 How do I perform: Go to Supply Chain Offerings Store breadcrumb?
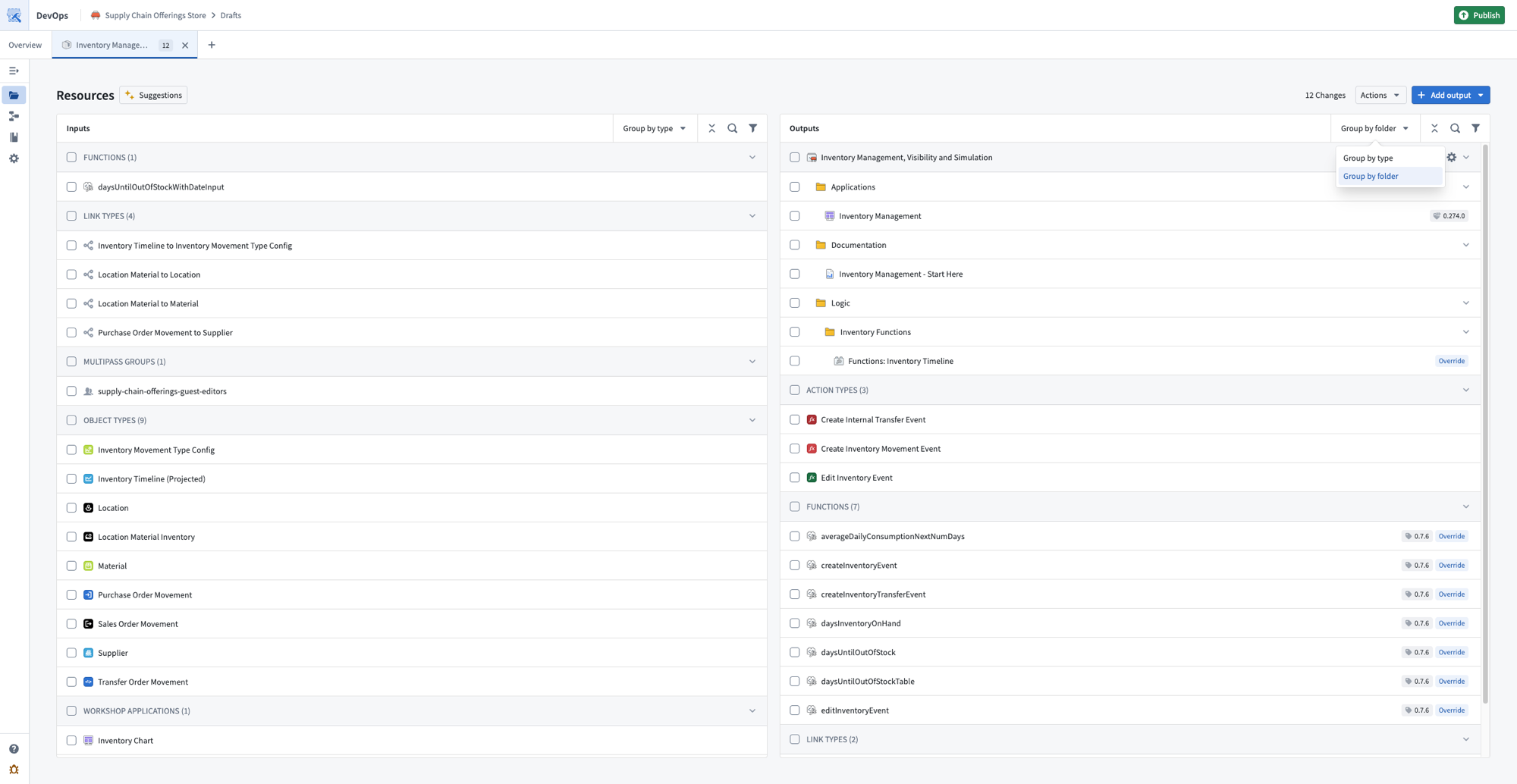coord(155,15)
